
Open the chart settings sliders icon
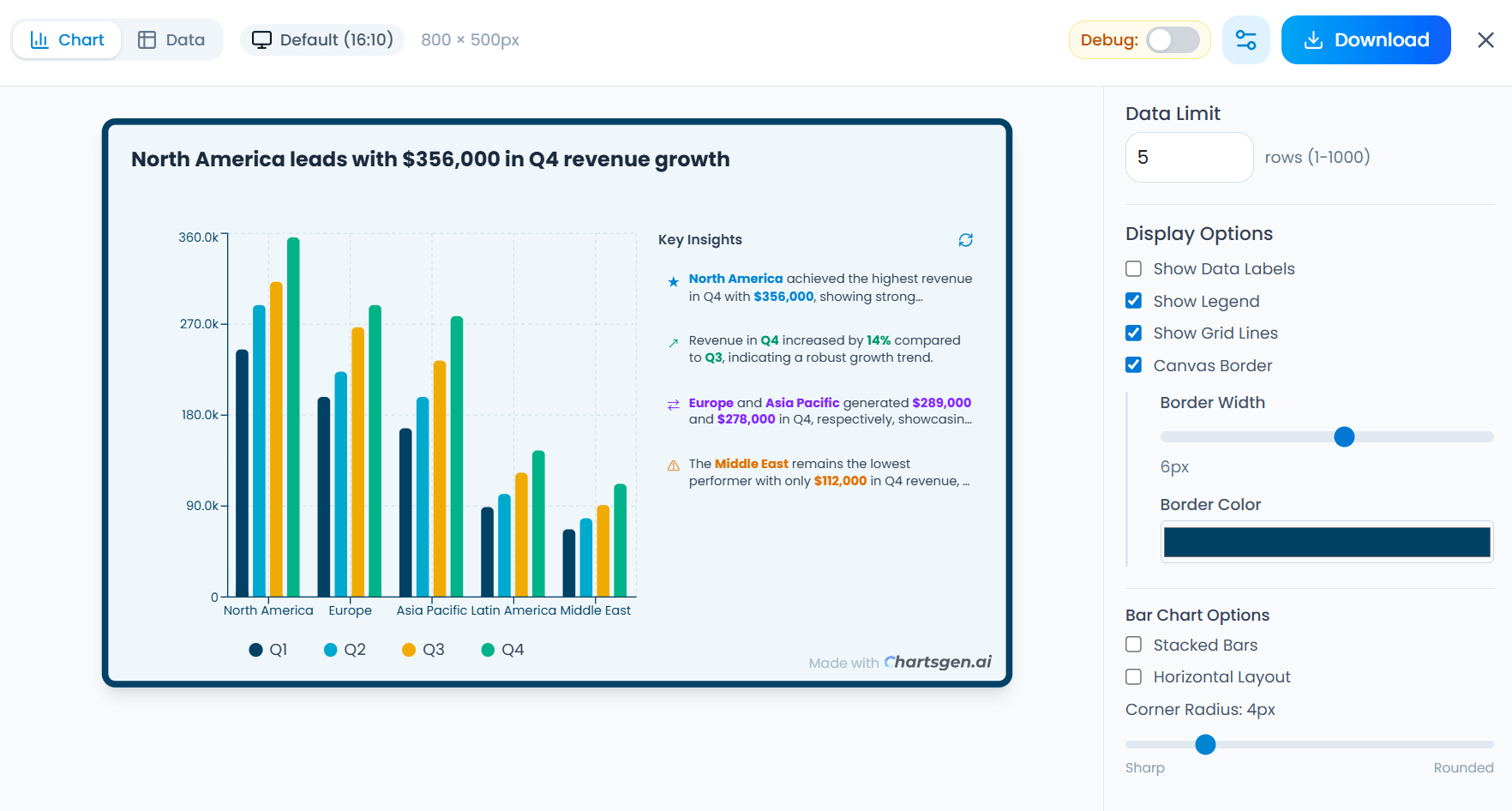1245,40
